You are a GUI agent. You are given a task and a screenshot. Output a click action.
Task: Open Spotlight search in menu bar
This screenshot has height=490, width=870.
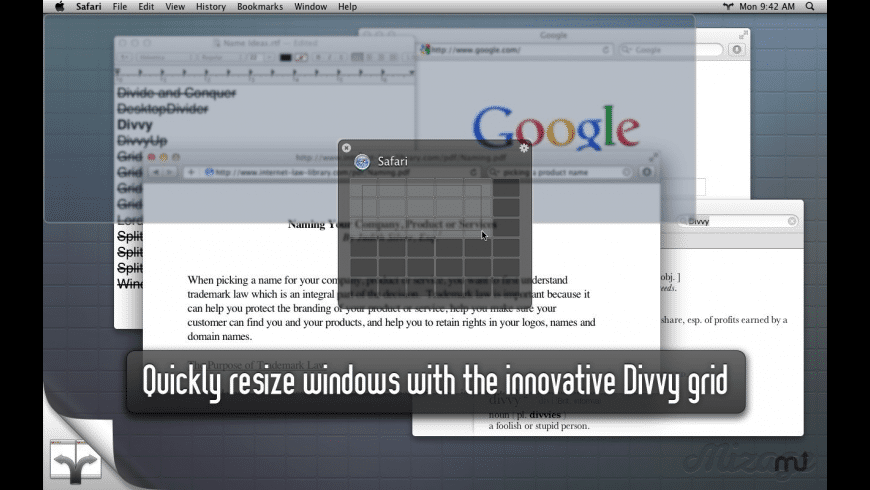pos(810,7)
